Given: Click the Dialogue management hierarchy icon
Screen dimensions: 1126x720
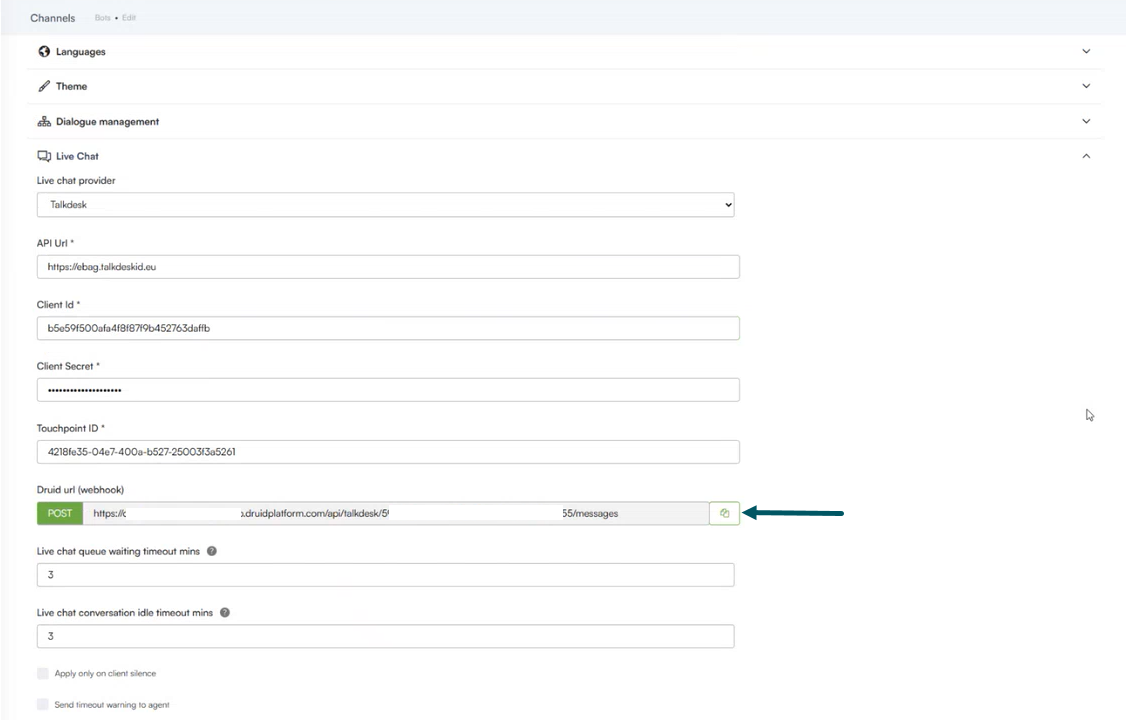Looking at the screenshot, I should click(43, 122).
